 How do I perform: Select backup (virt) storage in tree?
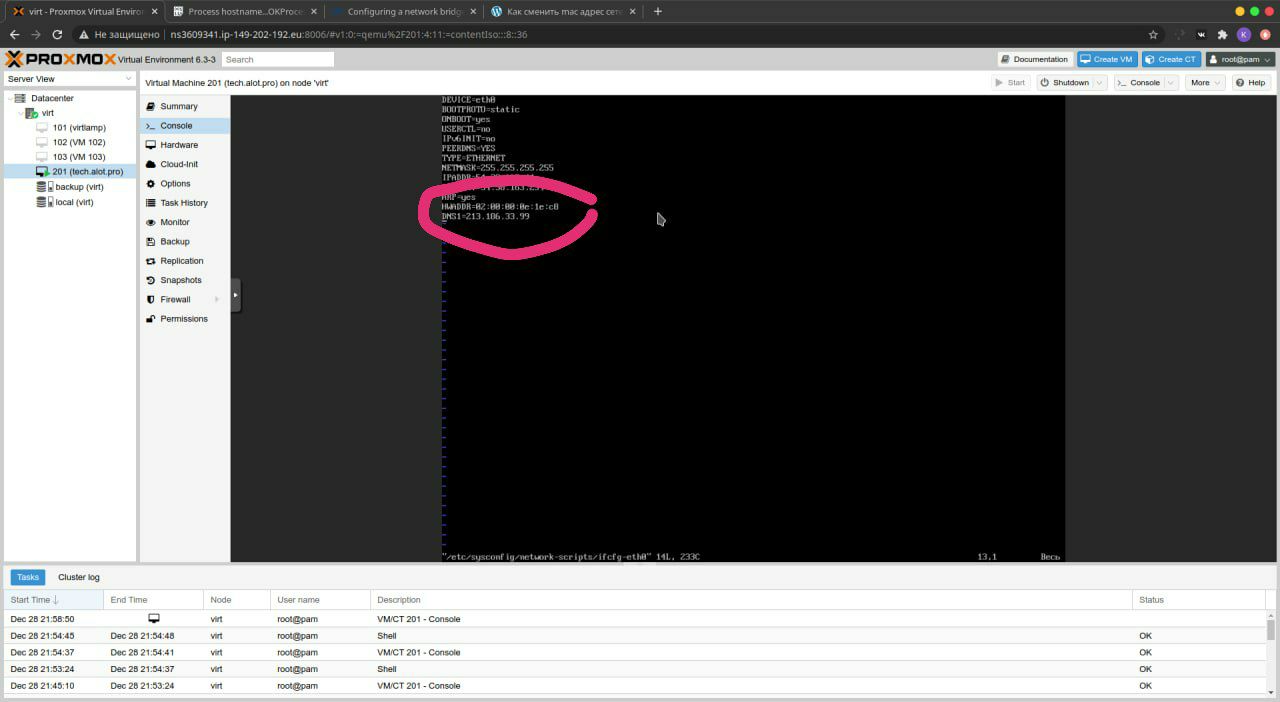[x=79, y=187]
